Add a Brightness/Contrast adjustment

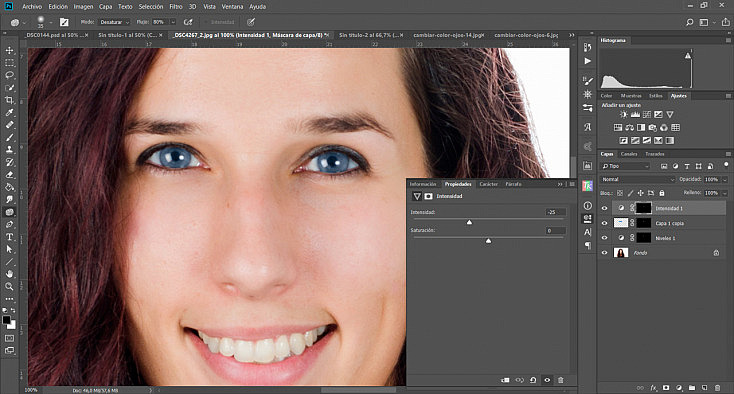pyautogui.click(x=624, y=115)
